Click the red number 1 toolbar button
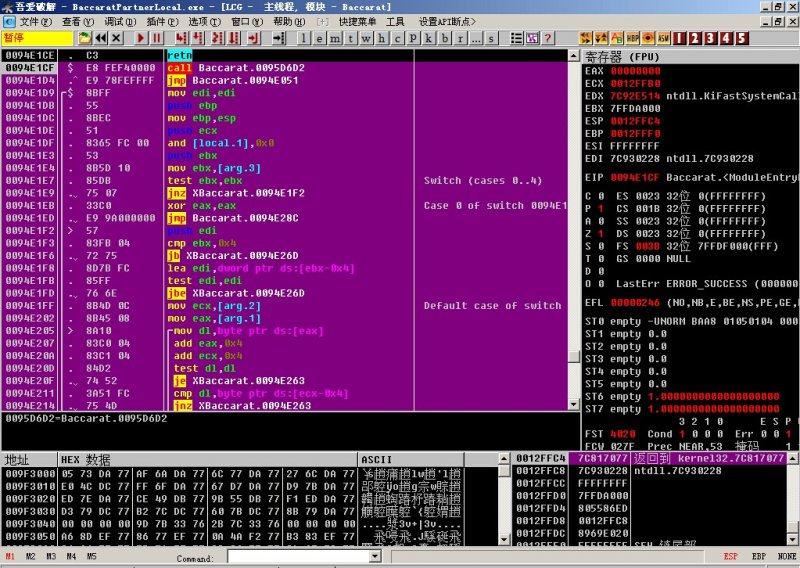 tap(680, 38)
